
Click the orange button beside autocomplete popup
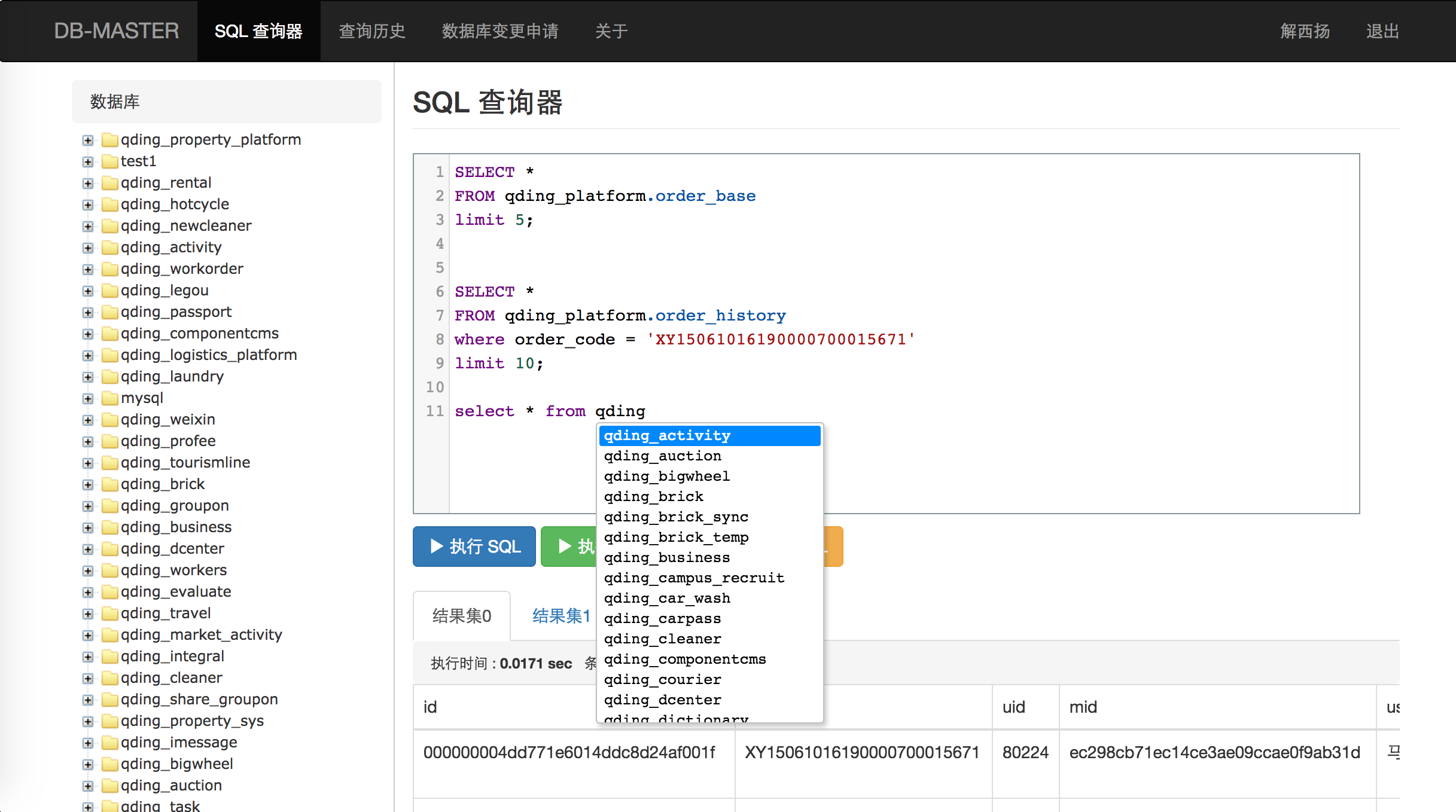coord(833,547)
